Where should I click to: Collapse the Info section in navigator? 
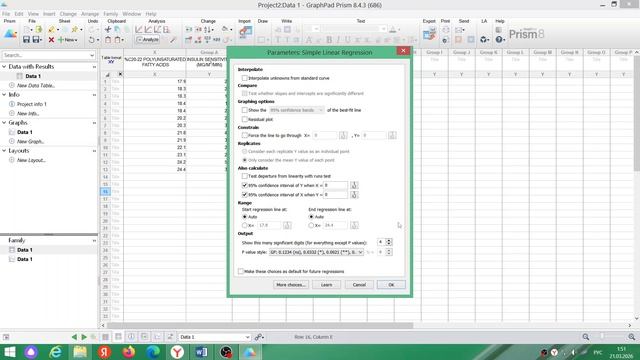pos(4,95)
